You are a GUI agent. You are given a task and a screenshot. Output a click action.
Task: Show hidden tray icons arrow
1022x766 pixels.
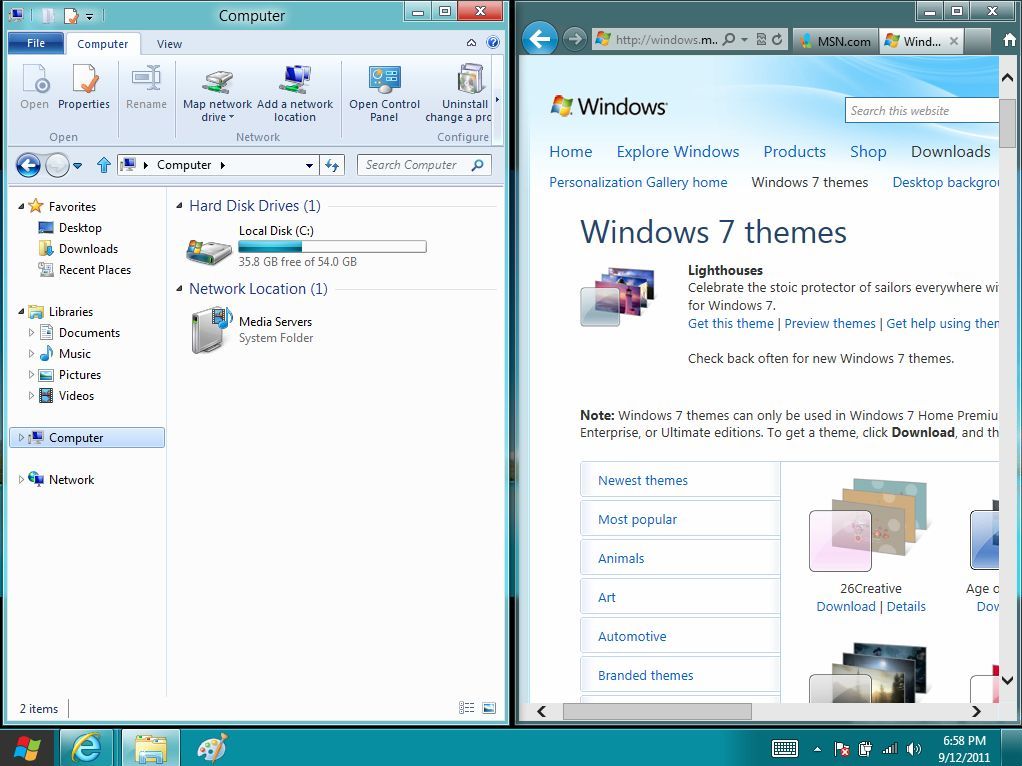tap(817, 749)
